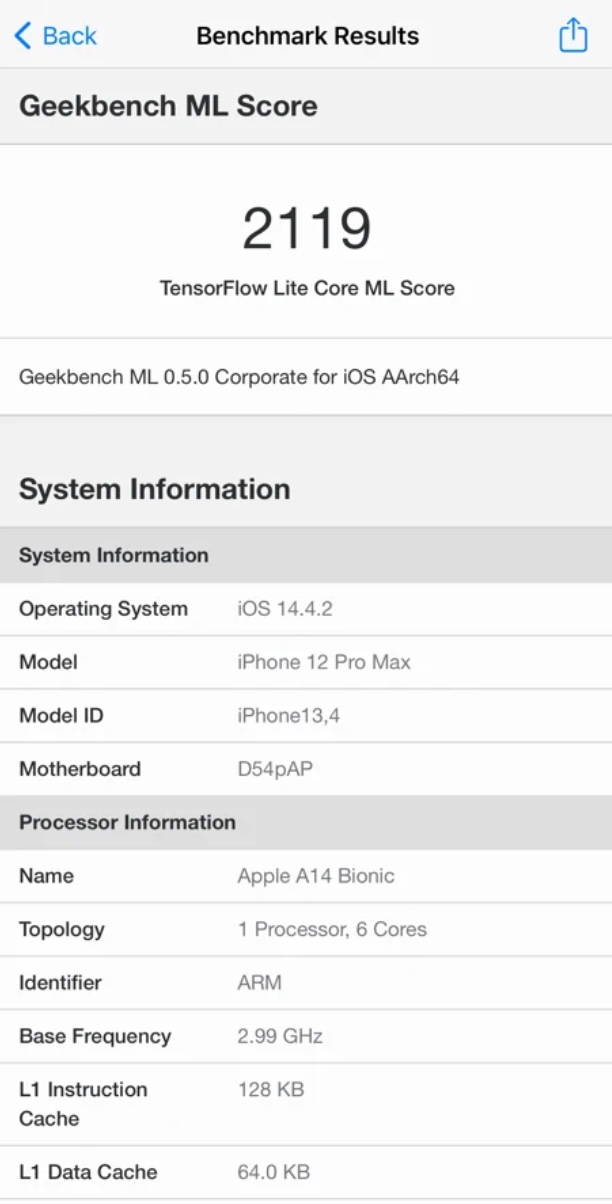Tap the Processor Information section header
This screenshot has height=1204, width=612.
tap(127, 822)
